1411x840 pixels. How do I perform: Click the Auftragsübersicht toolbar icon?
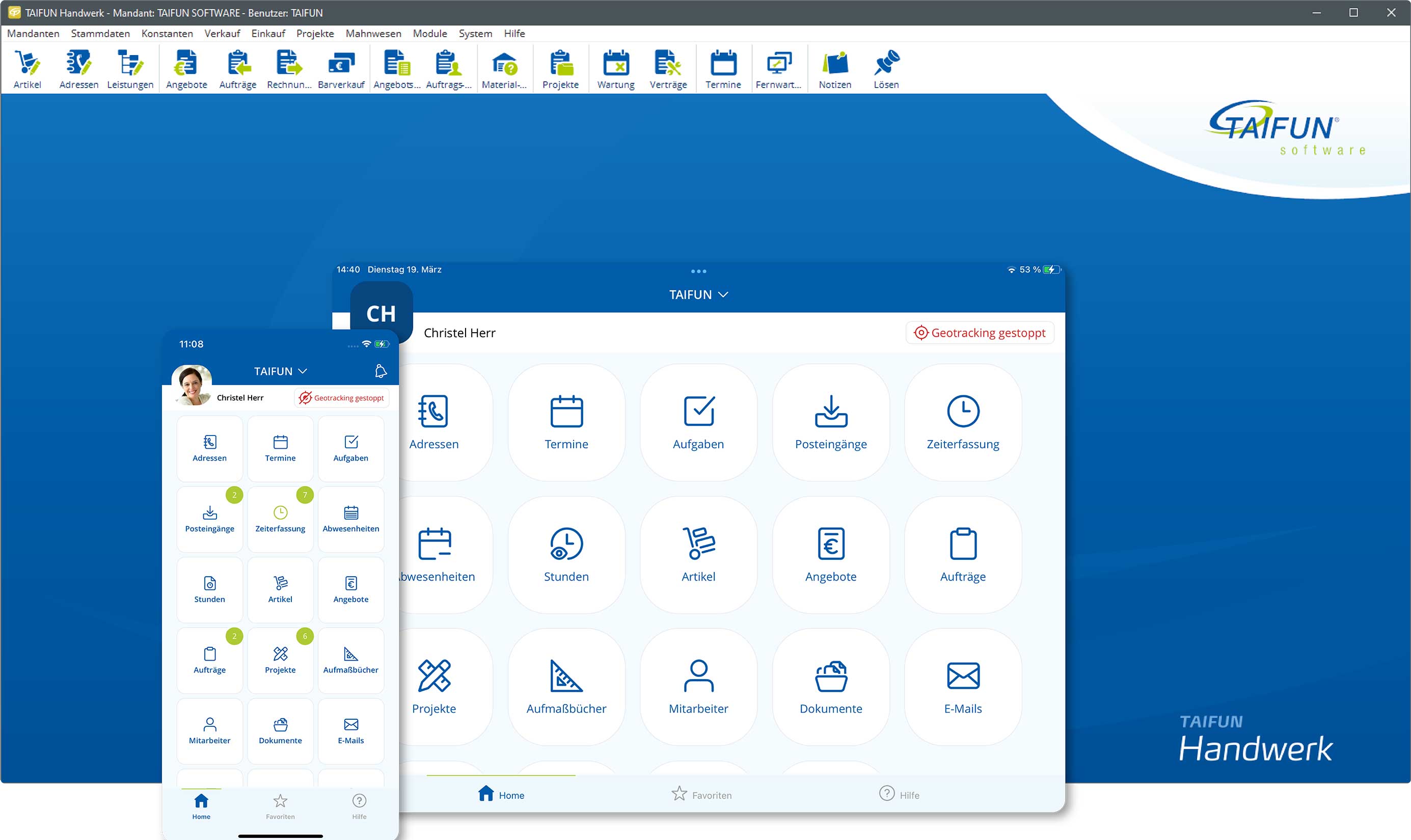(448, 68)
